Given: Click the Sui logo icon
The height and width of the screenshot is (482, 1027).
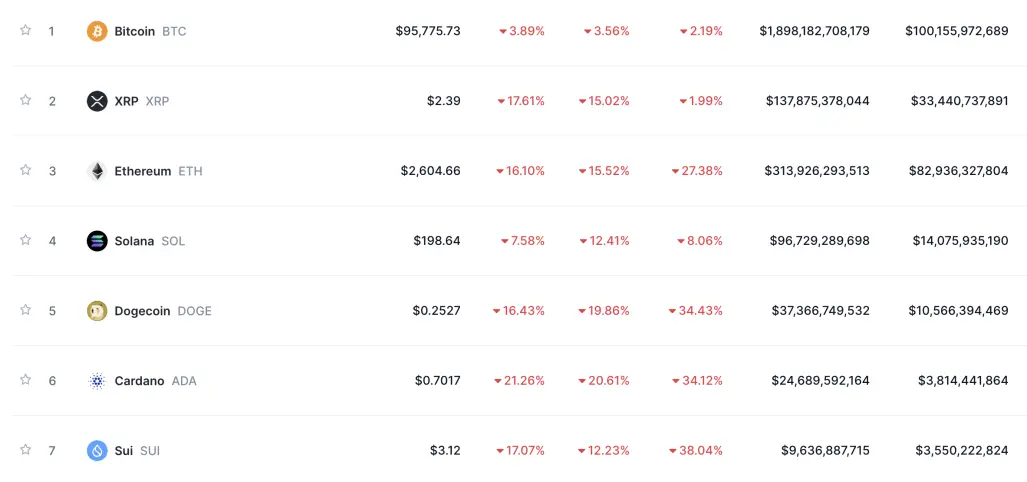Looking at the screenshot, I should pyautogui.click(x=97, y=451).
